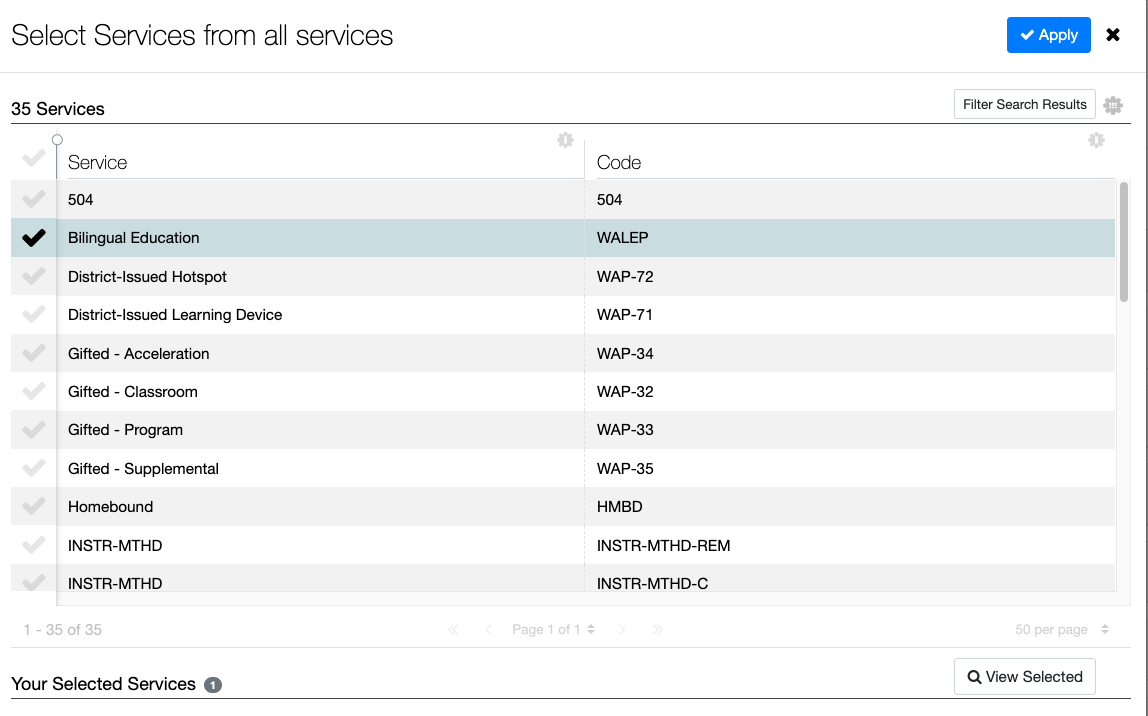Open the Code column gear settings

[1096, 140]
